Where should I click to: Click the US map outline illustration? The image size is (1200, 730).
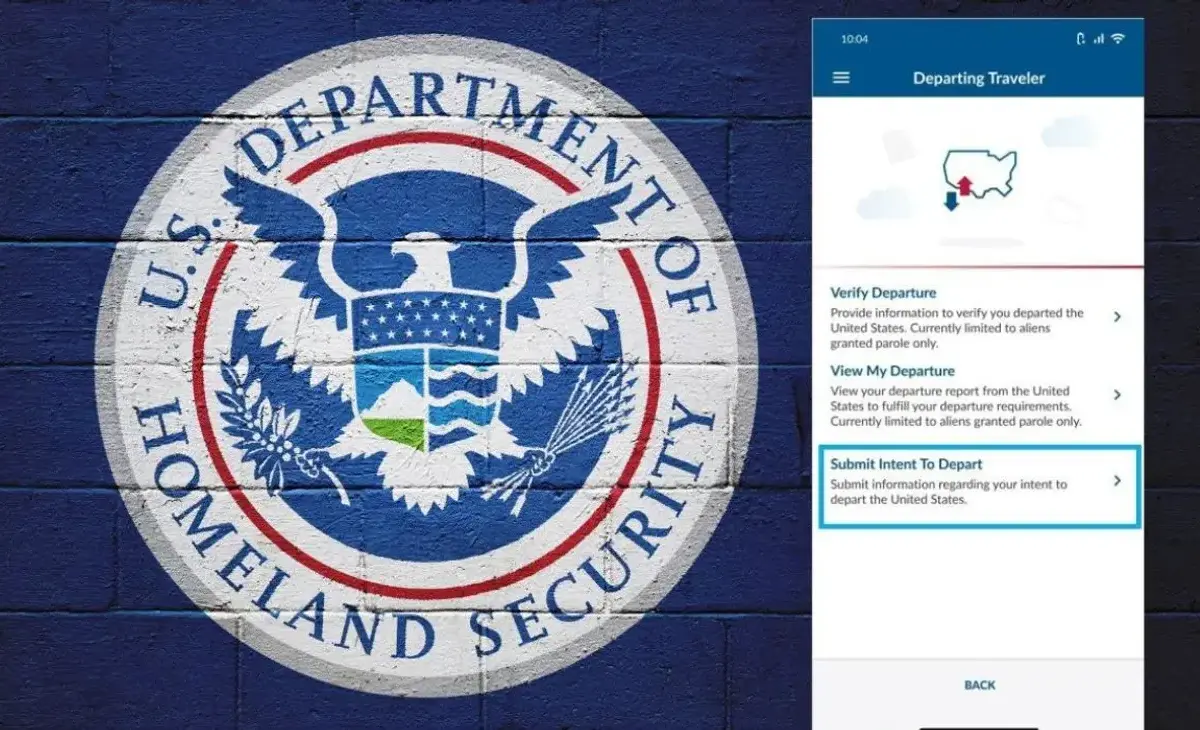pyautogui.click(x=980, y=174)
